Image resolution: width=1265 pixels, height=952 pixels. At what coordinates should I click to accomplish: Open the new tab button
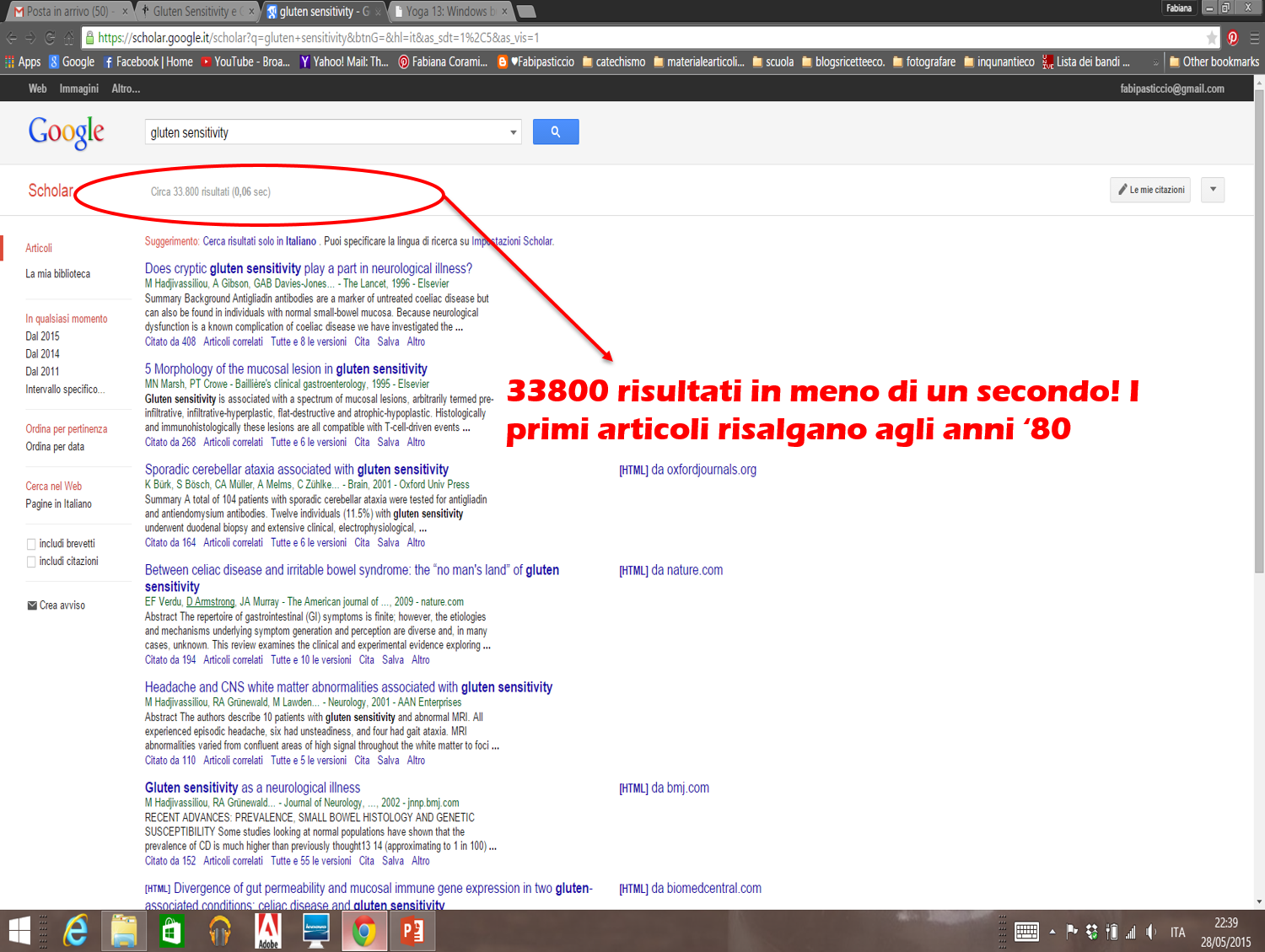point(527,11)
